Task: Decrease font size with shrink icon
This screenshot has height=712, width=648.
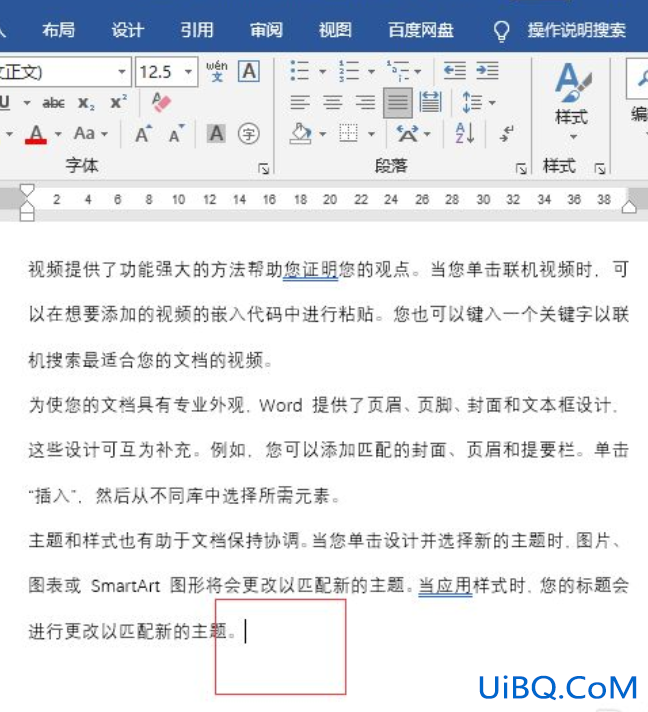Action: tap(176, 134)
